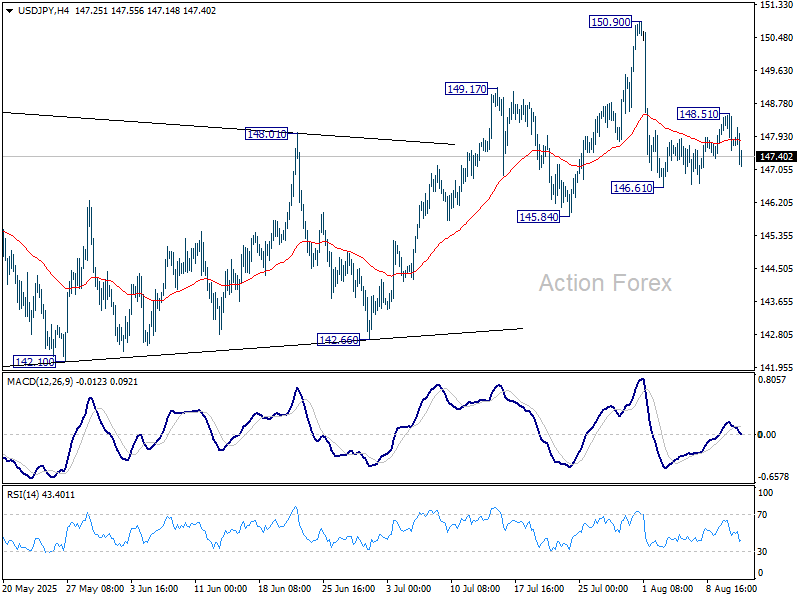Click the RSI 70 level on the axis
This screenshot has width=800, height=600.
pos(765,514)
